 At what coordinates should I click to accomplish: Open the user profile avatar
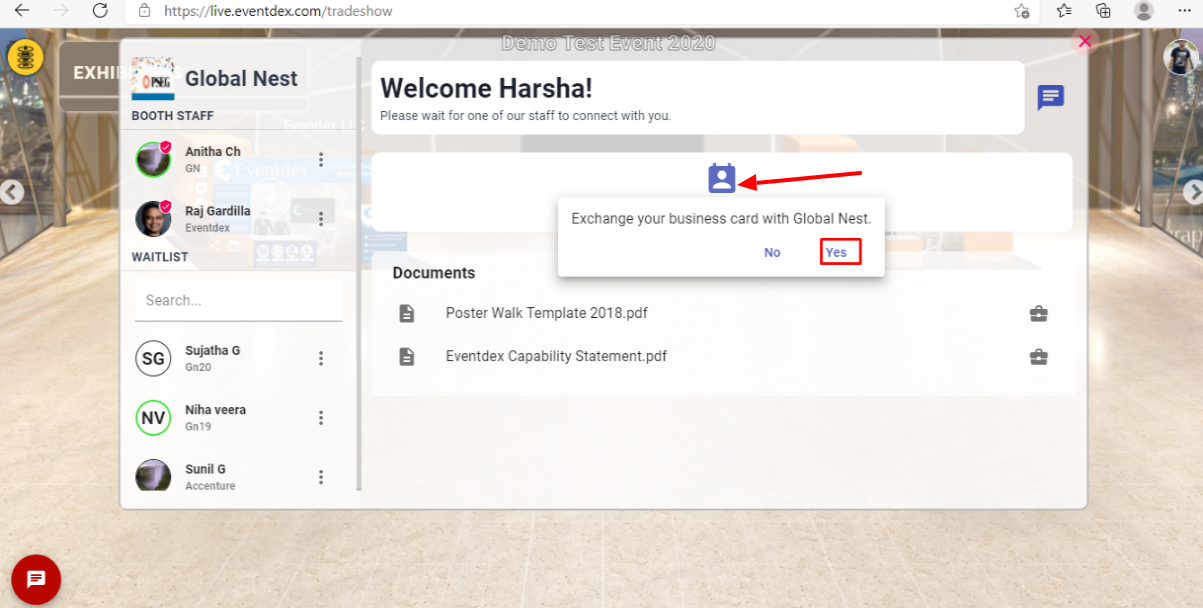(1182, 57)
